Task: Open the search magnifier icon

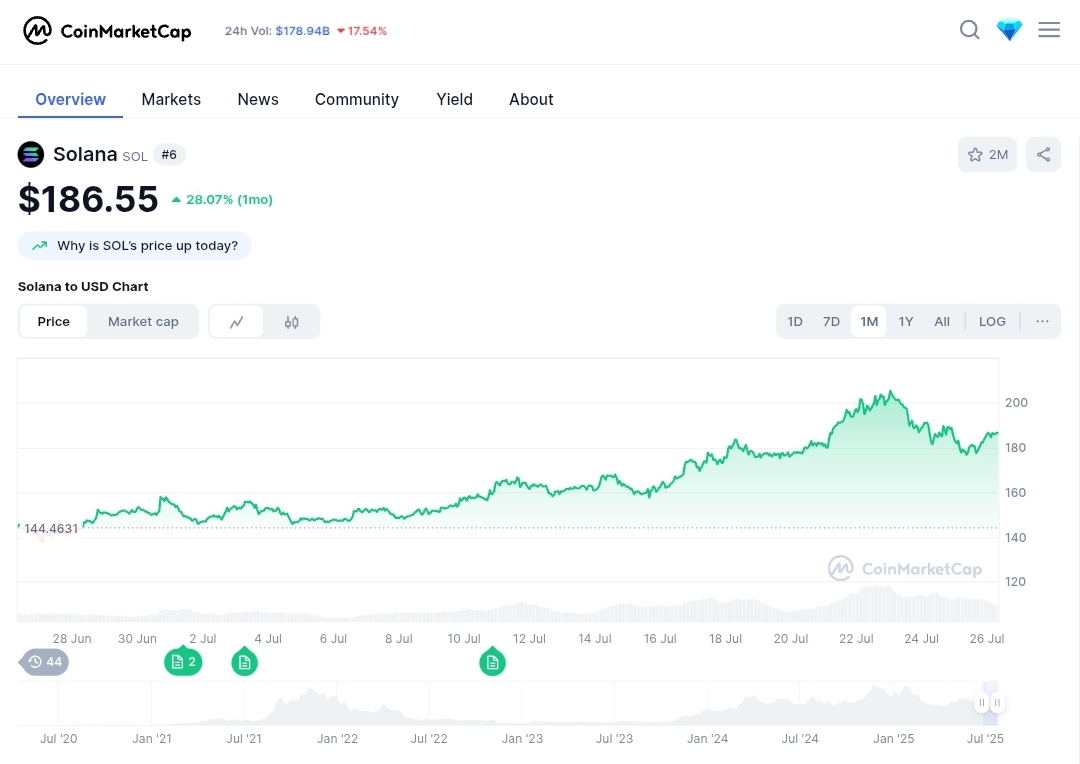Action: pos(969,30)
